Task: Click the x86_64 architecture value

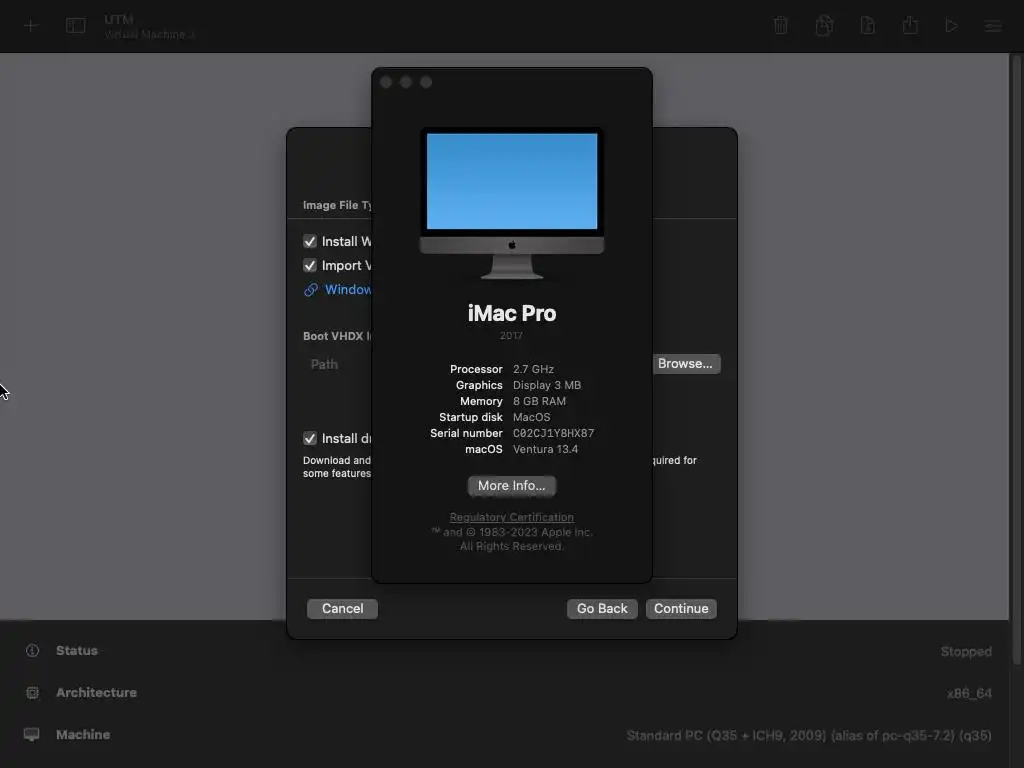Action: click(969, 694)
